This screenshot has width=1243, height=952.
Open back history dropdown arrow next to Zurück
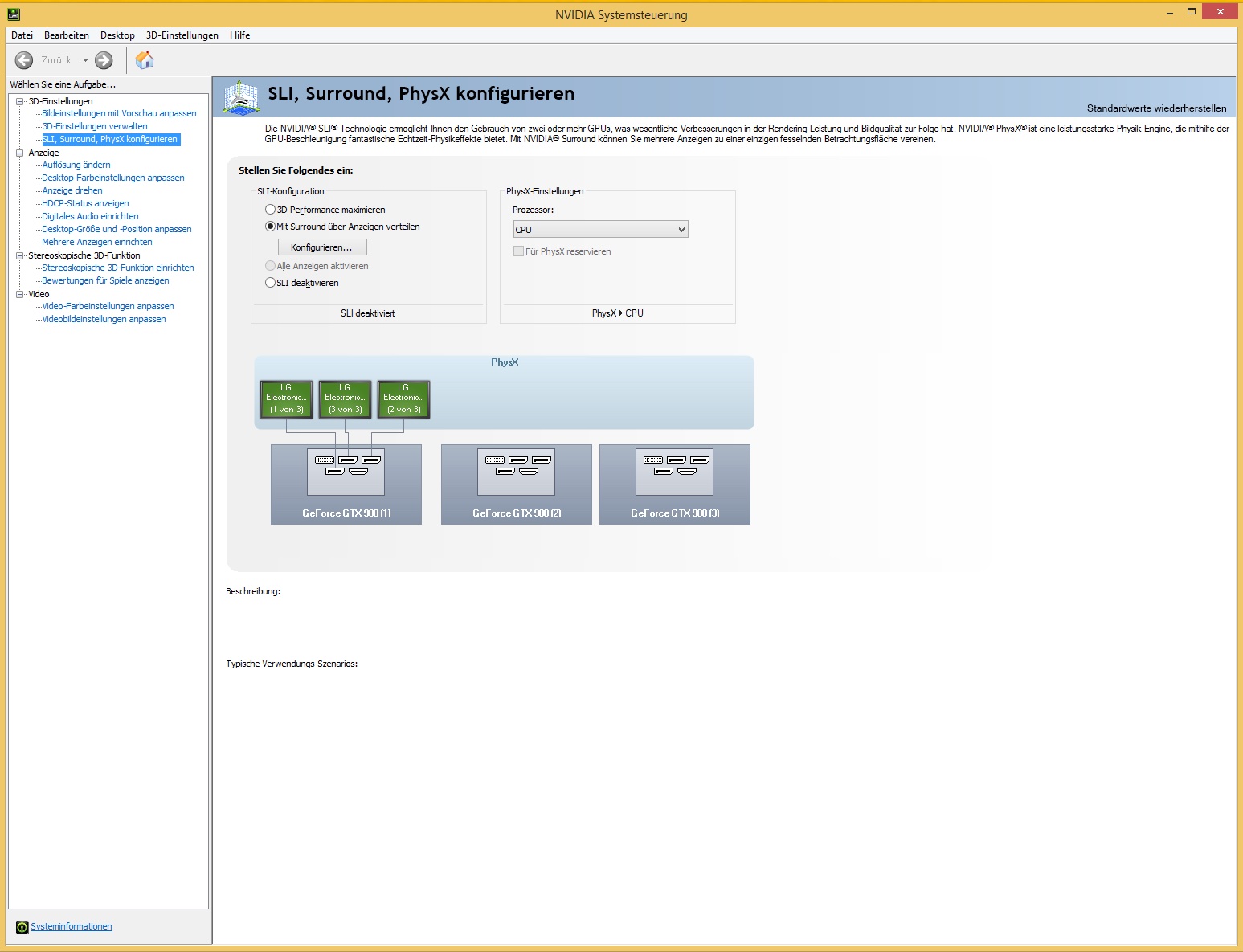click(85, 60)
